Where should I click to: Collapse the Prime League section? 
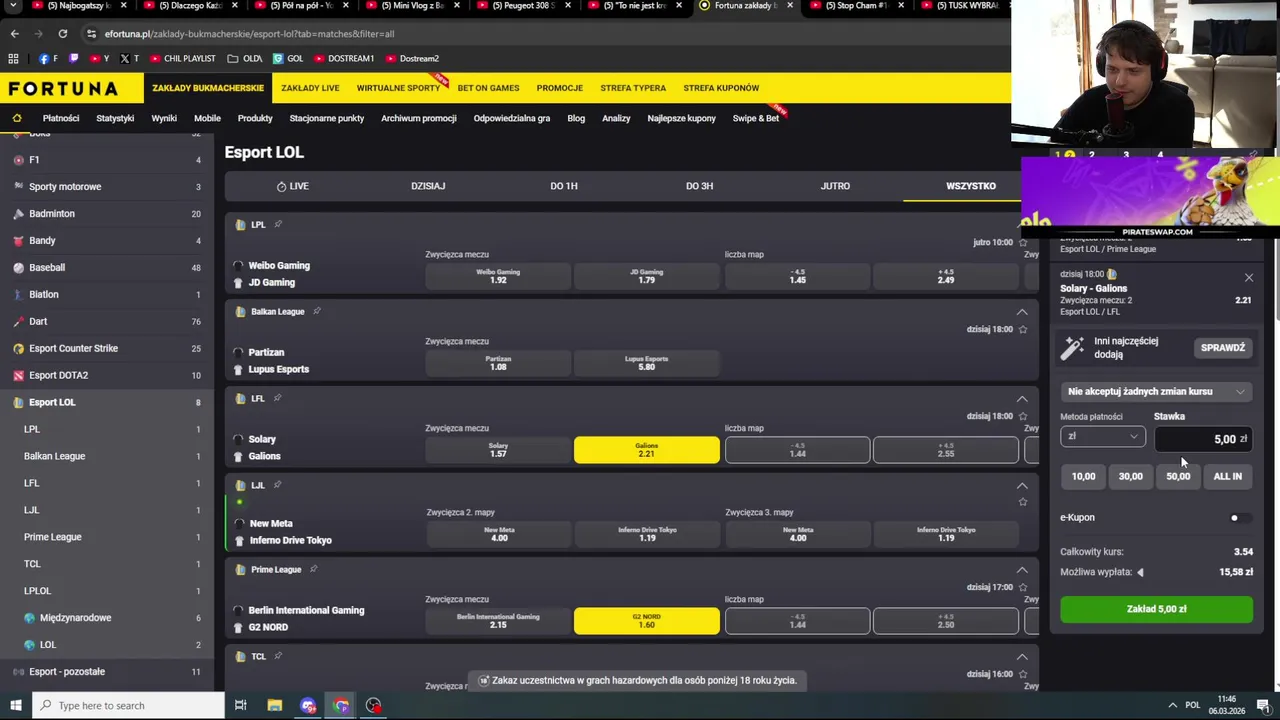click(1022, 570)
